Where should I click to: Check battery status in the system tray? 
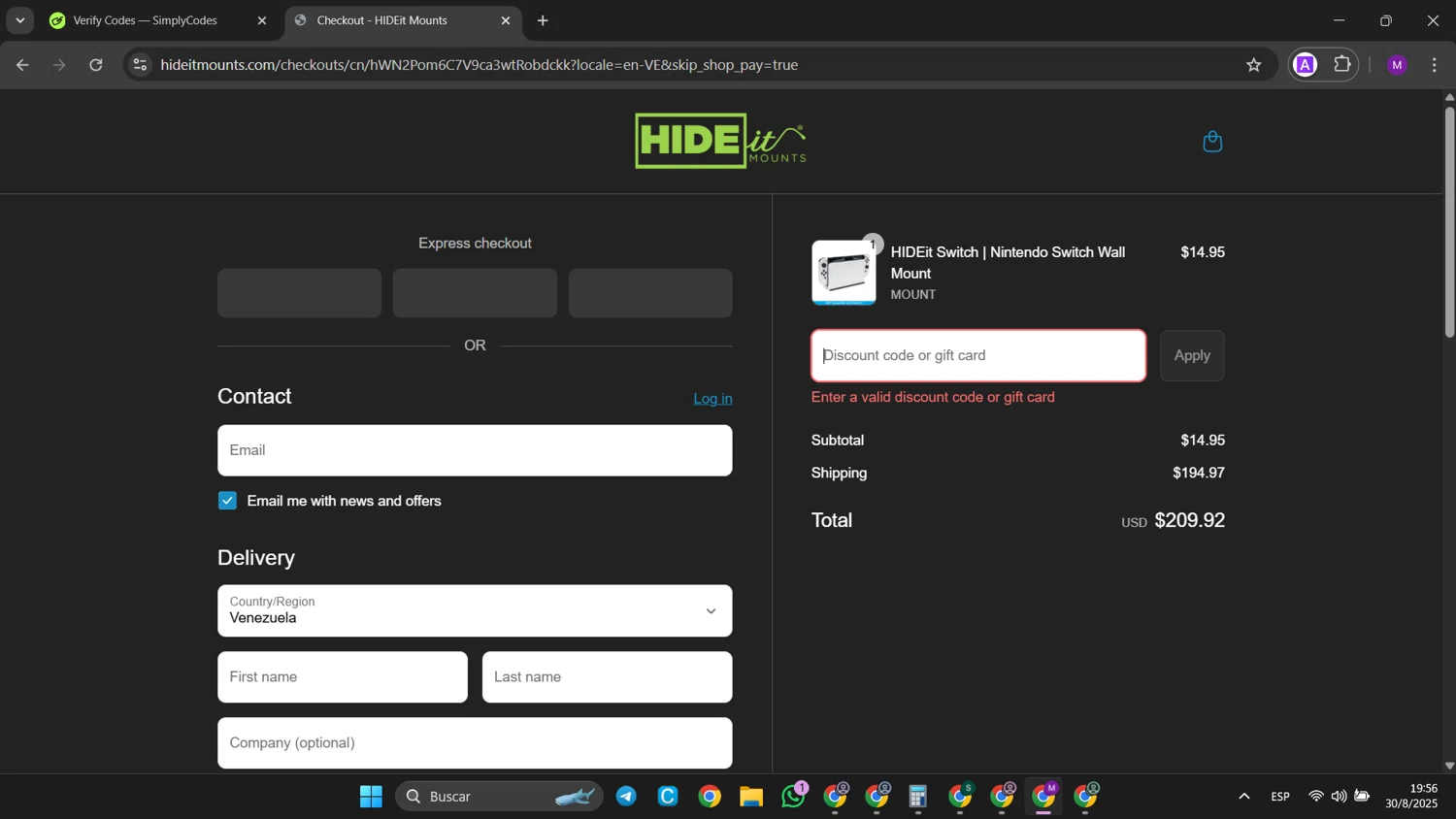(x=1363, y=797)
